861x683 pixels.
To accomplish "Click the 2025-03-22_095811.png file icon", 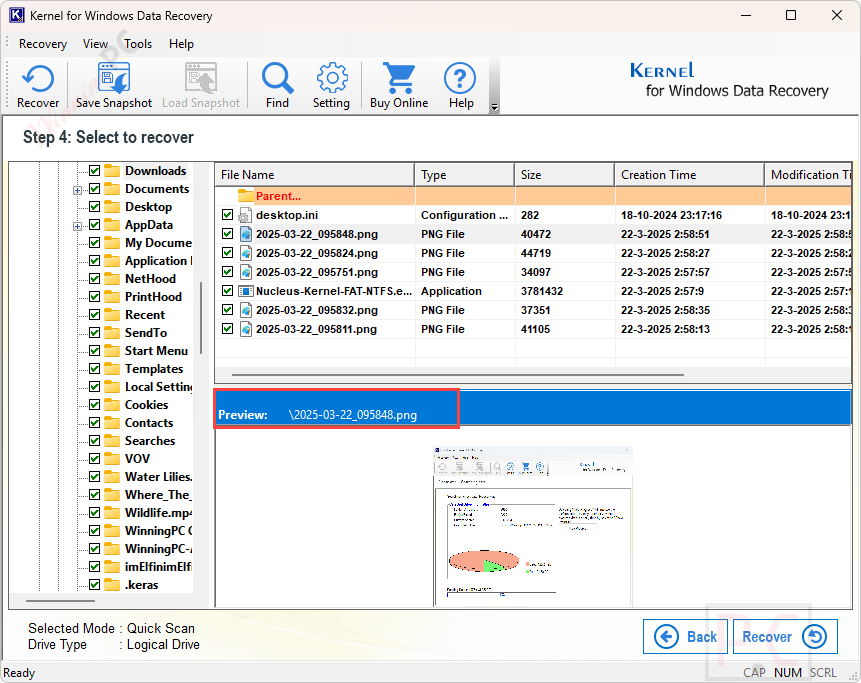I will (x=246, y=329).
